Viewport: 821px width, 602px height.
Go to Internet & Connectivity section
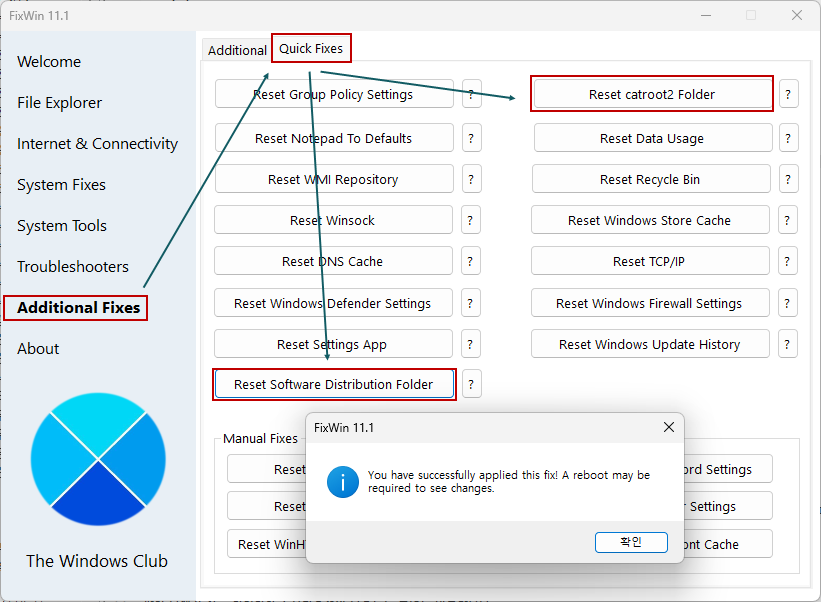(97, 143)
